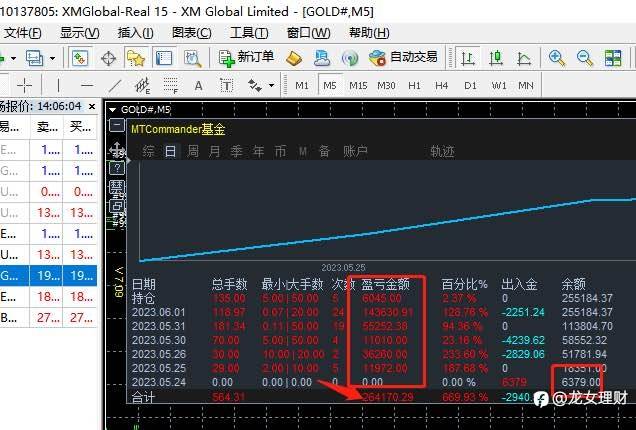This screenshot has height=430, width=636.
Task: Close the market watch panel with ×
Action: pyautogui.click(x=92, y=107)
